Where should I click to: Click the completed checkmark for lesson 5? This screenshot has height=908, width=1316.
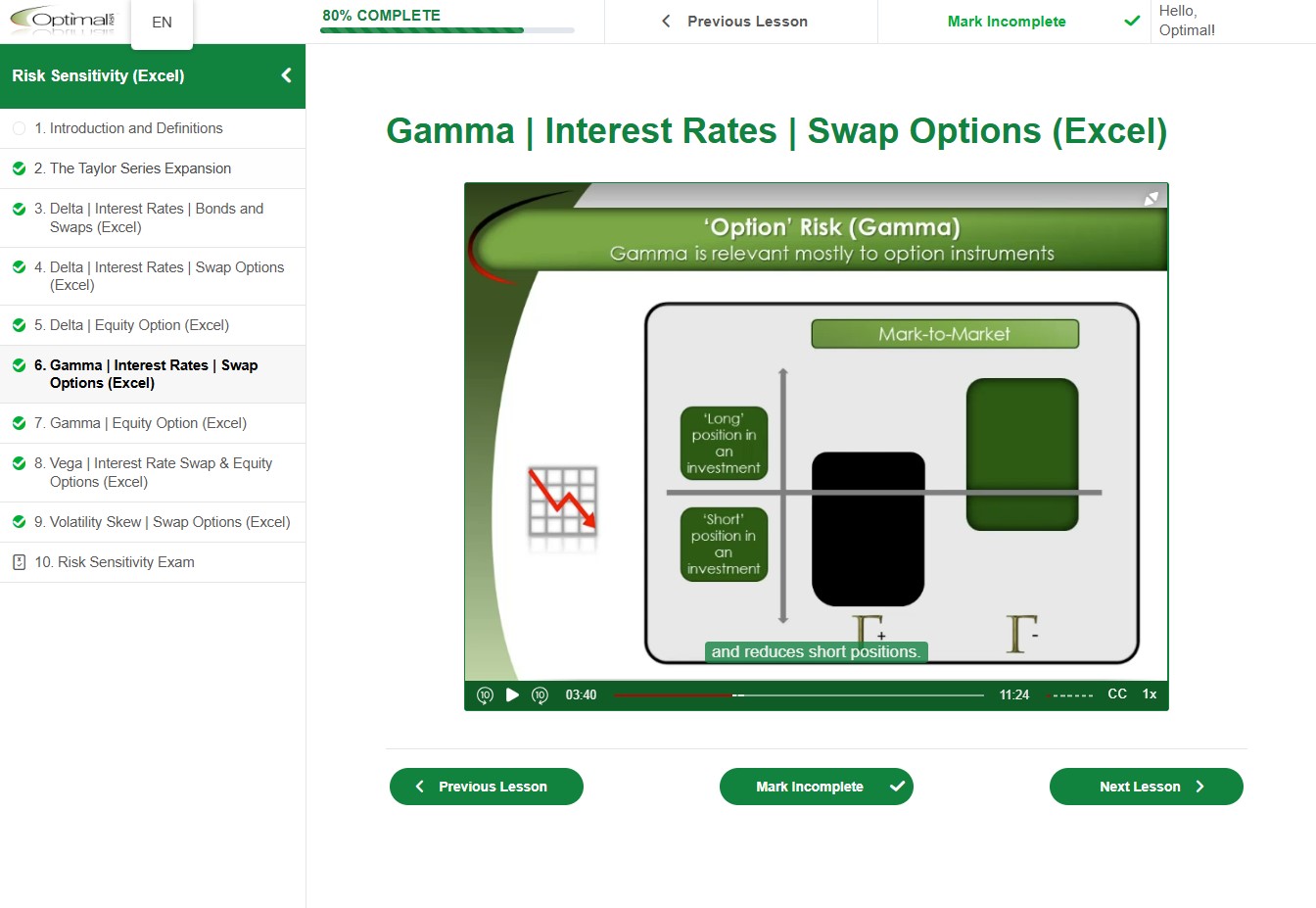pos(19,325)
